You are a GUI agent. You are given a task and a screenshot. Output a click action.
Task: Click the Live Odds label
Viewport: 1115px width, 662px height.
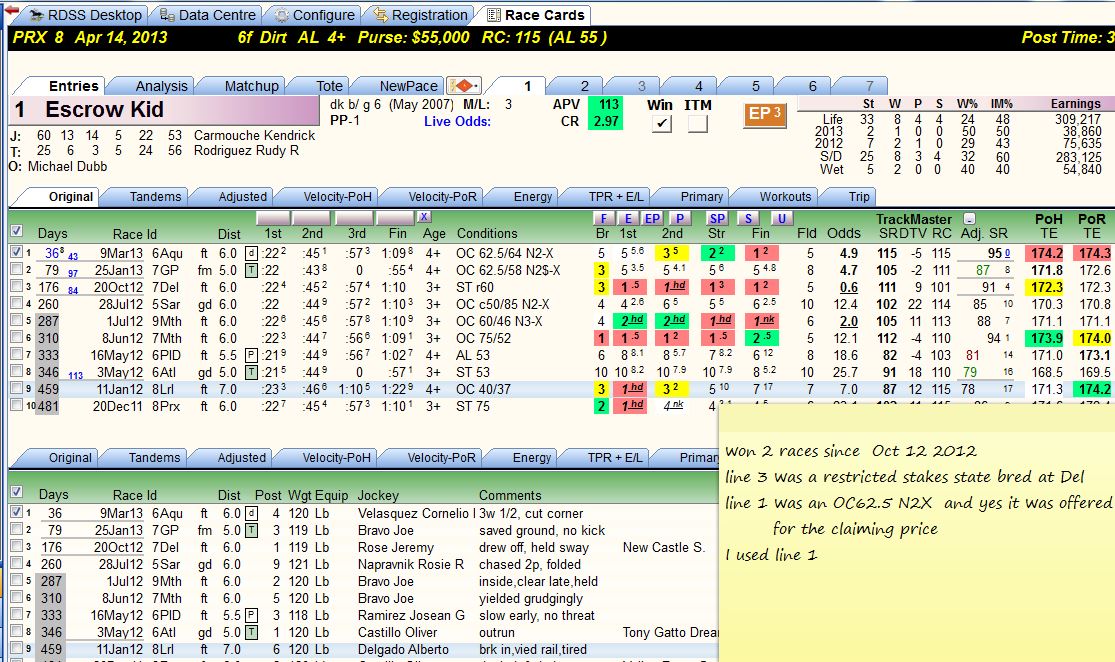[457, 122]
